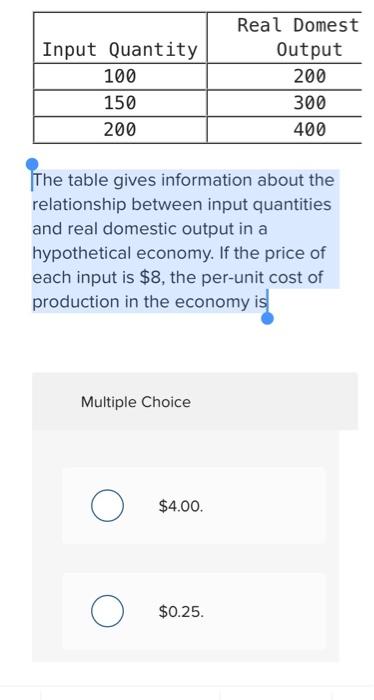
Task: Tap the selection end handle after "is"
Action: point(267,318)
